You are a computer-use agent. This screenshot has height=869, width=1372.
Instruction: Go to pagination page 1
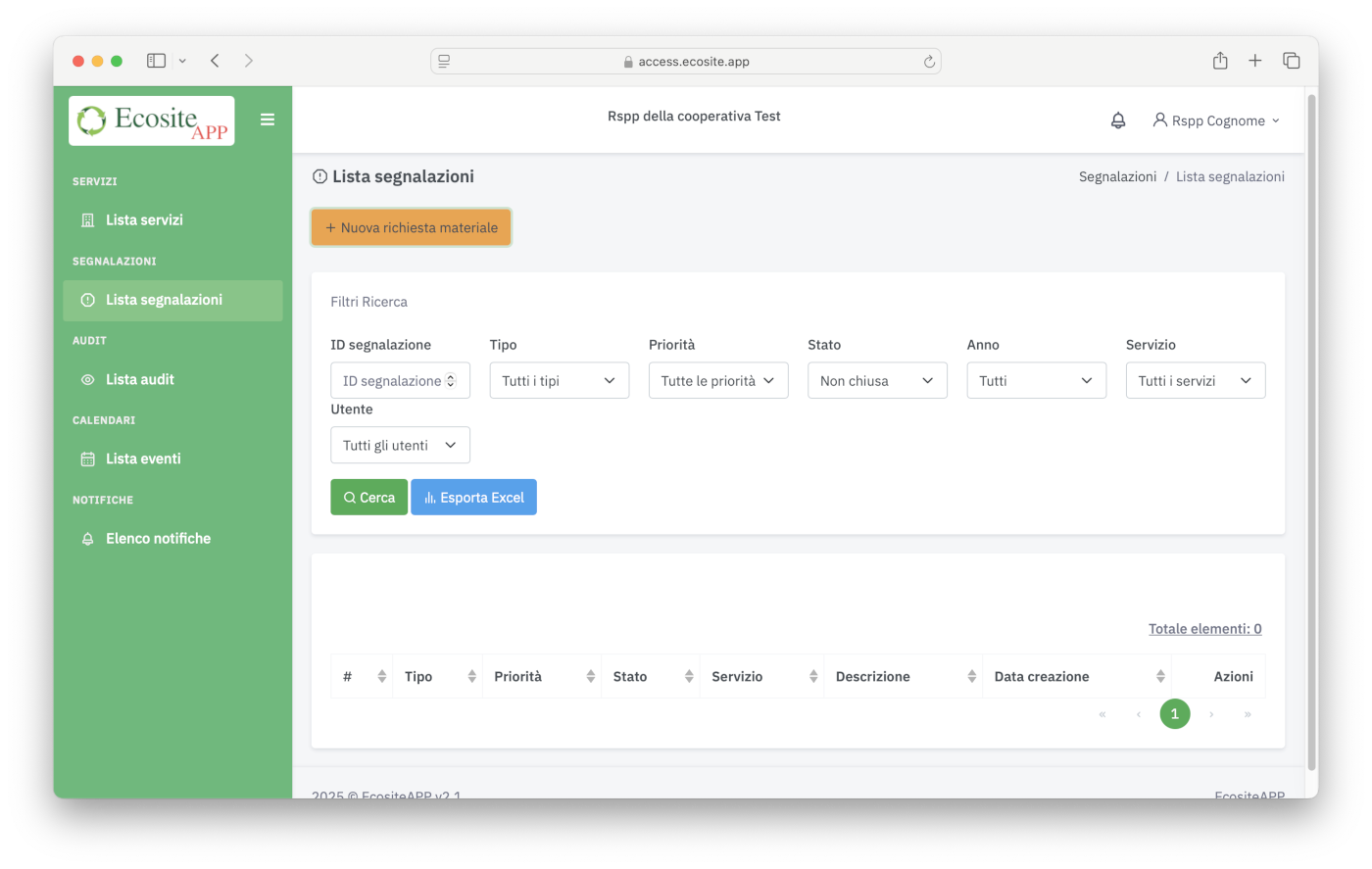point(1175,714)
